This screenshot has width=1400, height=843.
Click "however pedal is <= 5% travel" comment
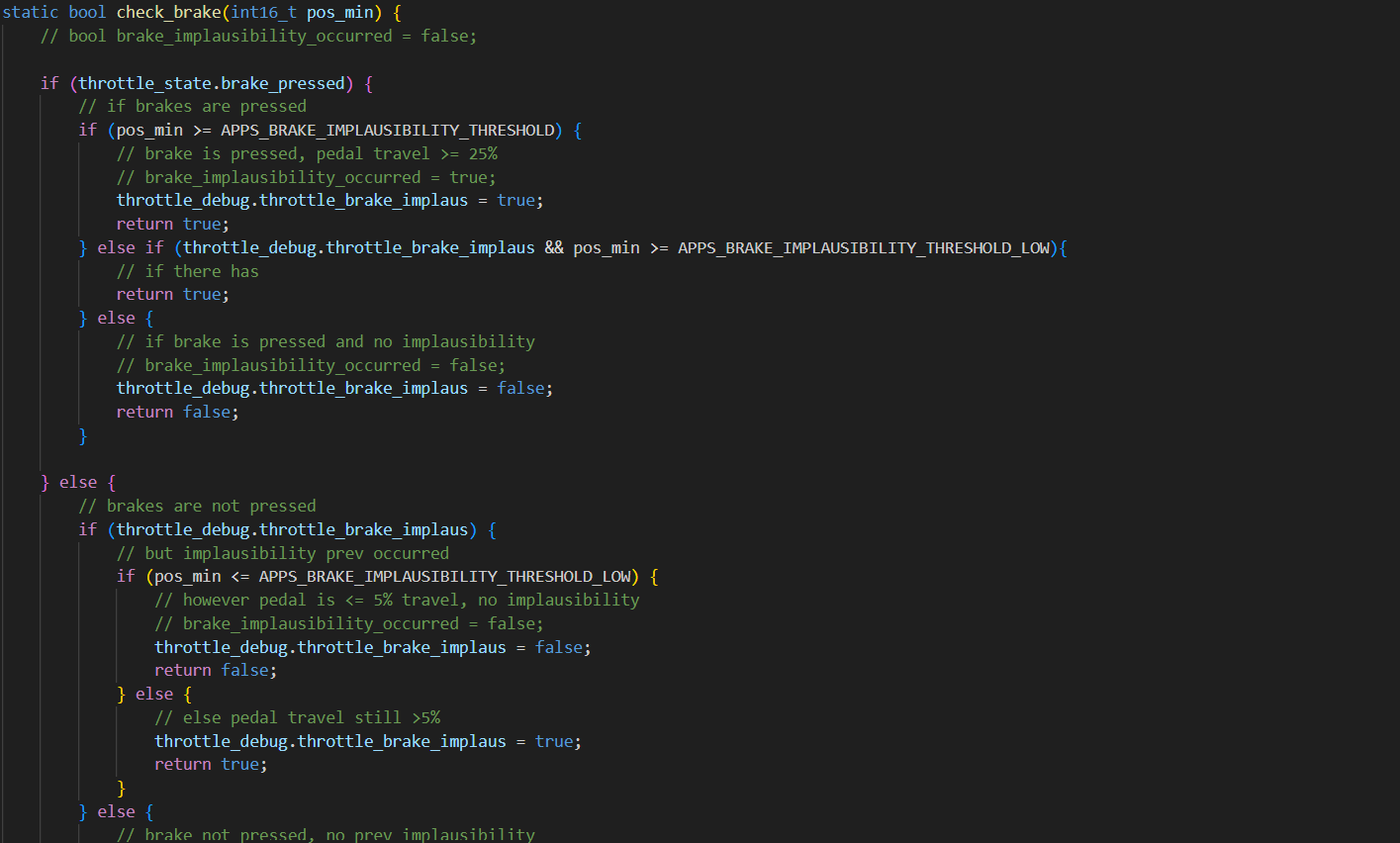point(397,600)
